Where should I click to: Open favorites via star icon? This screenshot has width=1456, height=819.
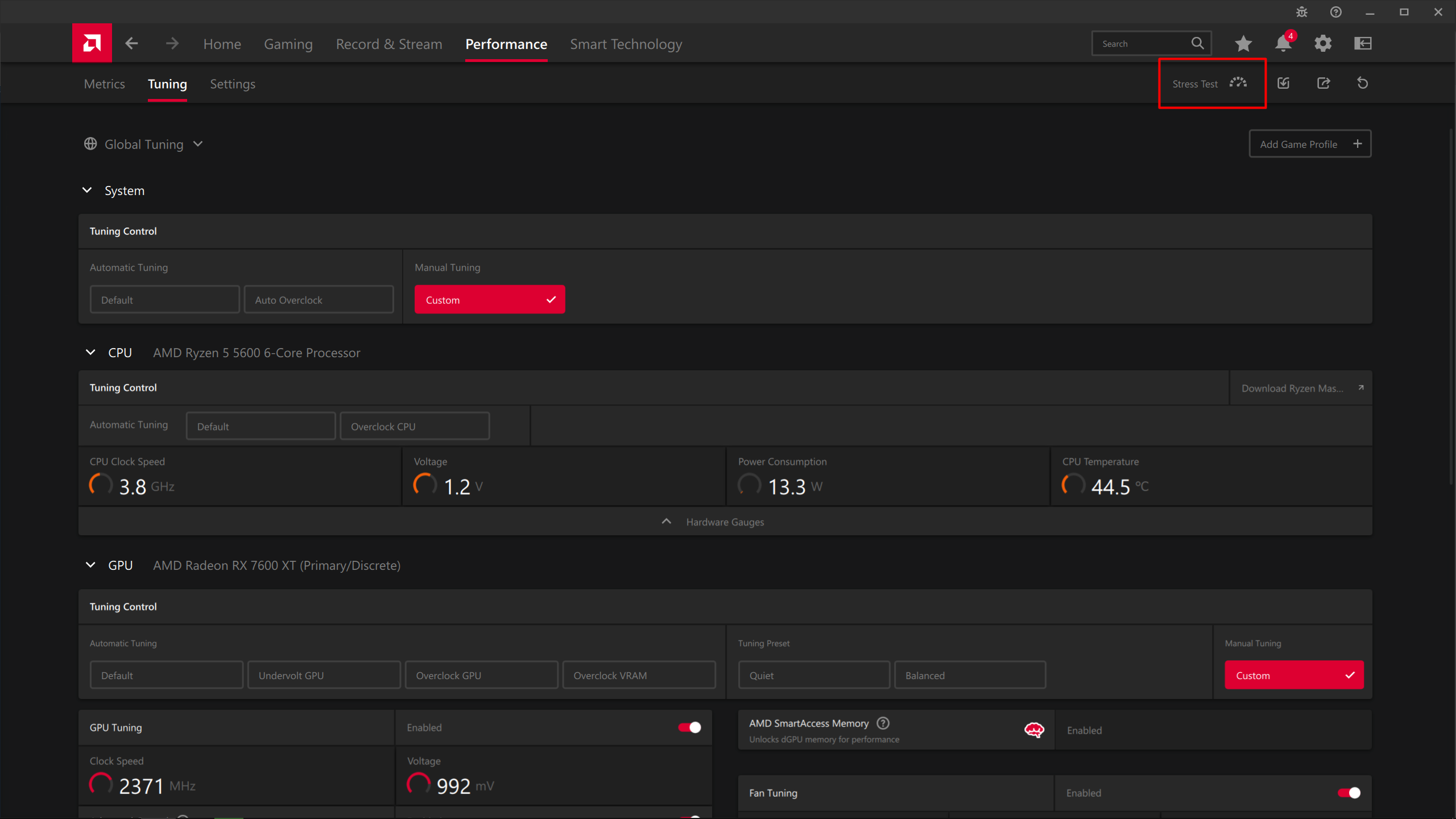point(1243,43)
